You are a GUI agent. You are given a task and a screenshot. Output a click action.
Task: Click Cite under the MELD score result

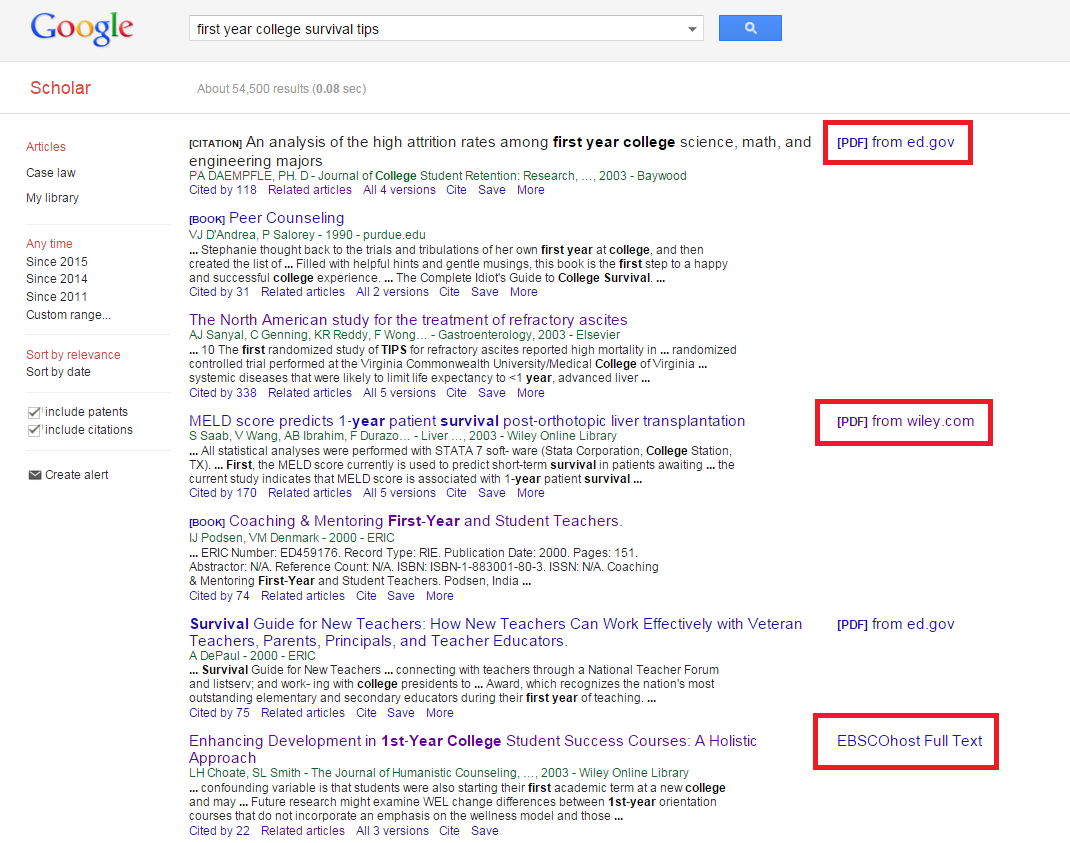[x=457, y=493]
